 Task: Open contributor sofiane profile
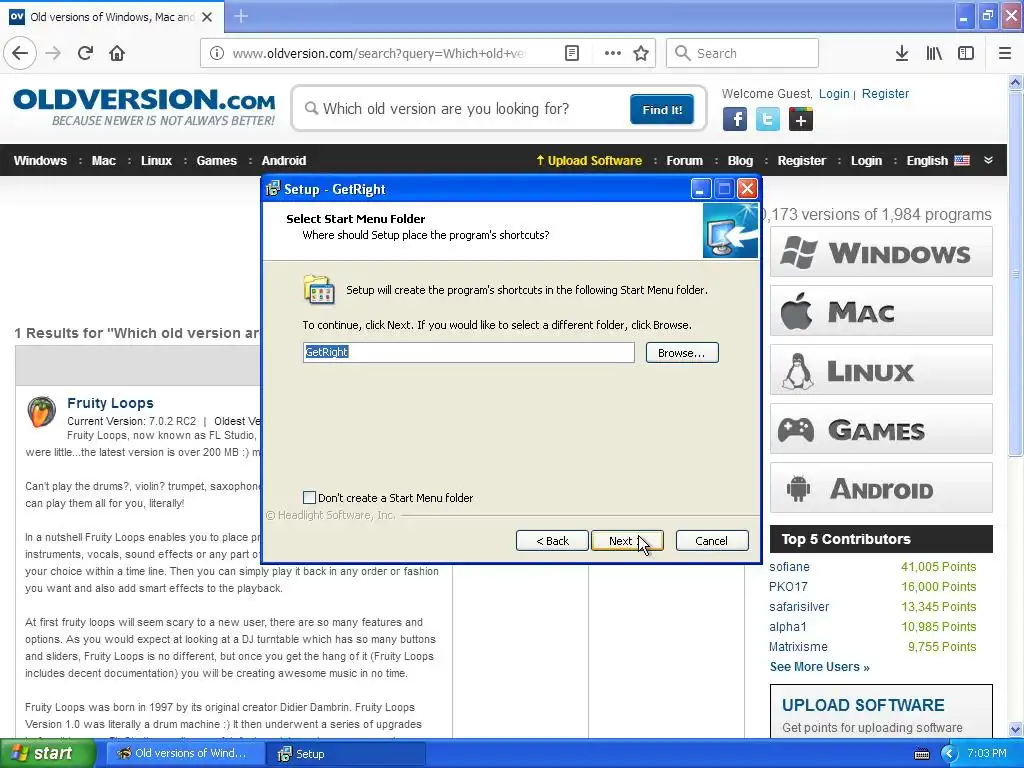(x=789, y=567)
